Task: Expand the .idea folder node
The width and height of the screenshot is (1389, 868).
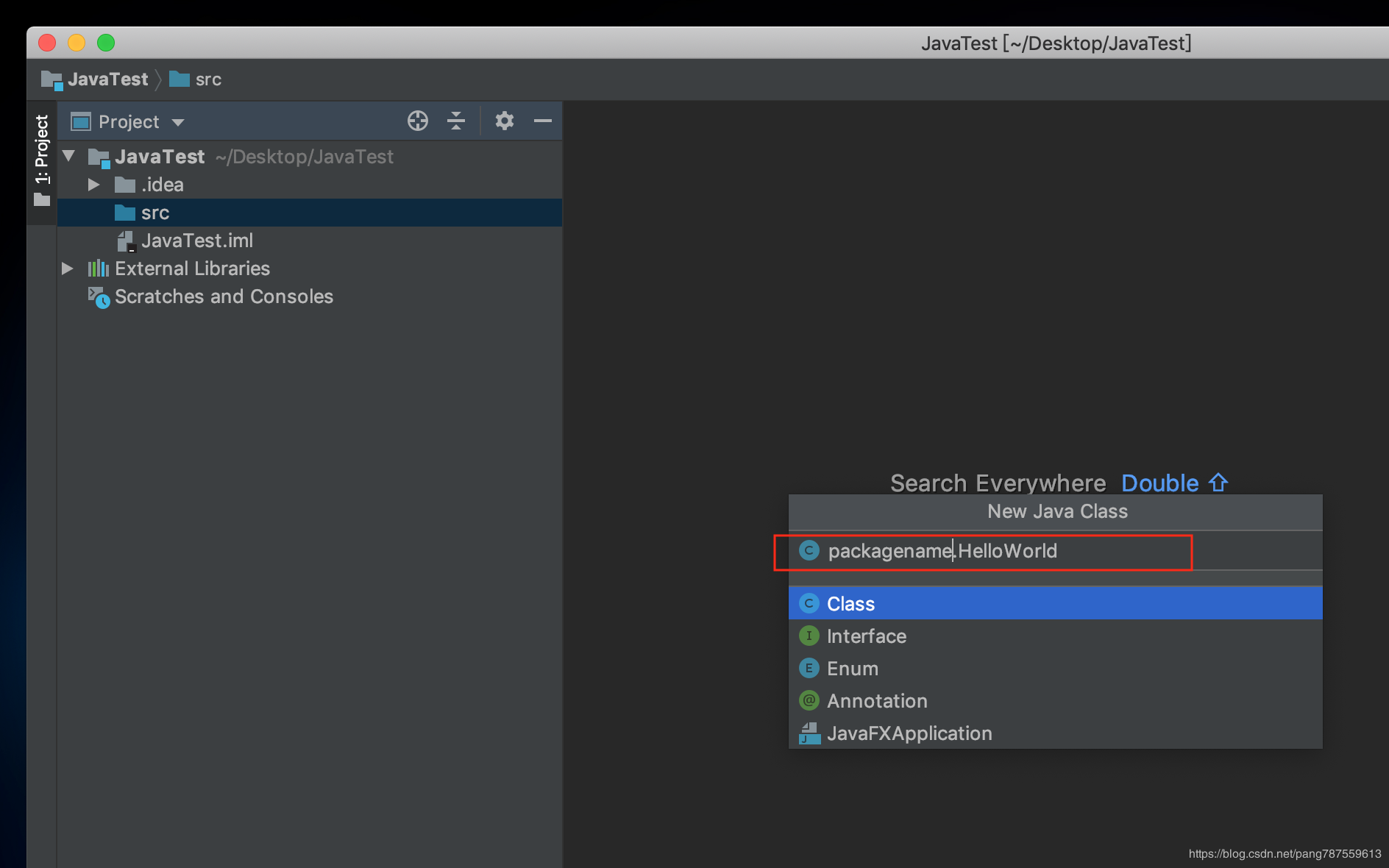Action: coord(93,185)
